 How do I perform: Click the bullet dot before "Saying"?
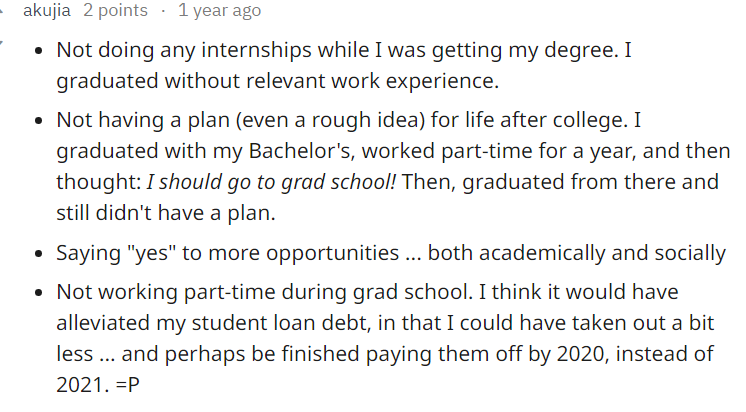(x=36, y=254)
